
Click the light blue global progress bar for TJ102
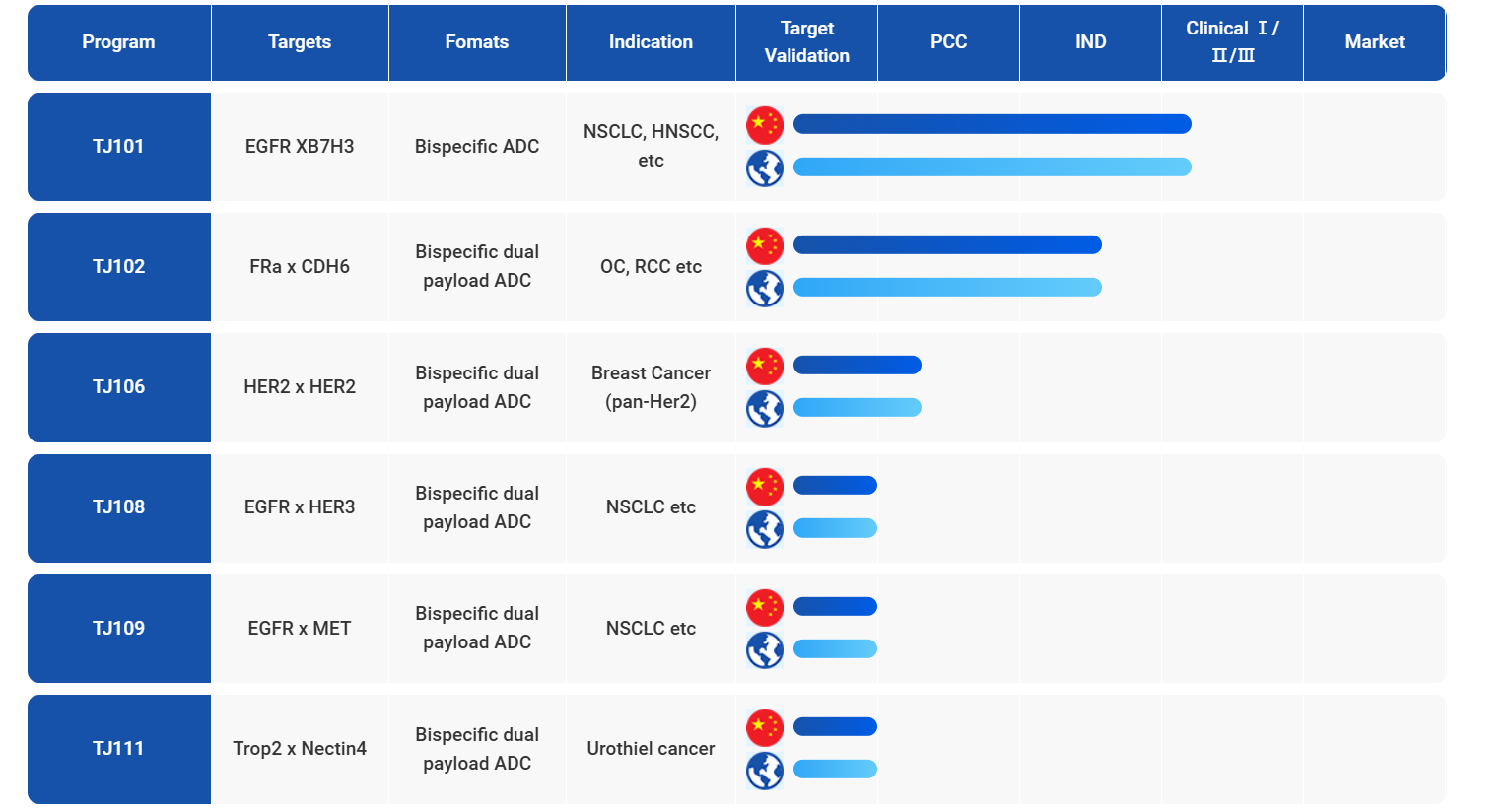tap(946, 288)
